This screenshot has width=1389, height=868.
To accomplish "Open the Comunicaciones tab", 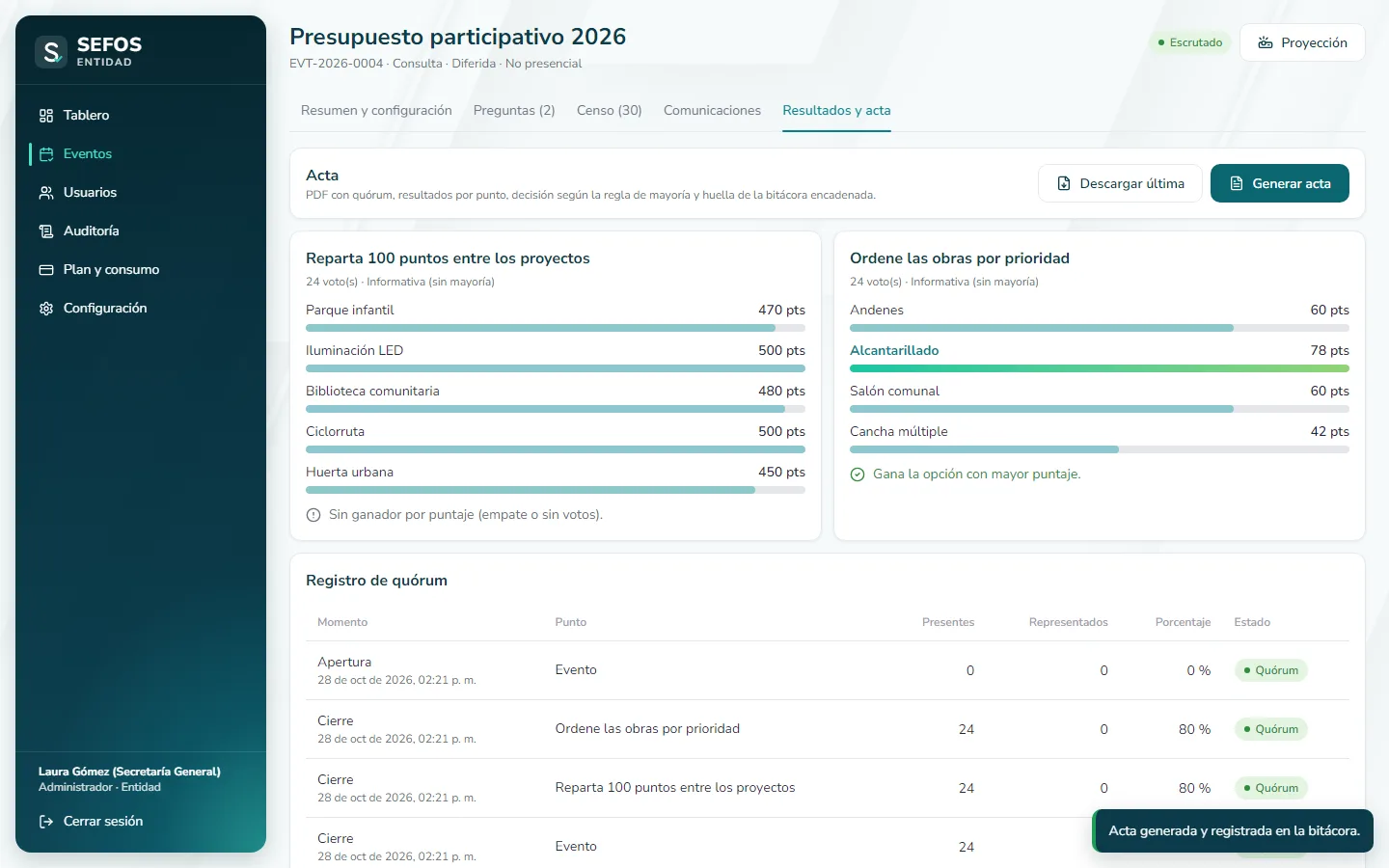I will click(712, 111).
